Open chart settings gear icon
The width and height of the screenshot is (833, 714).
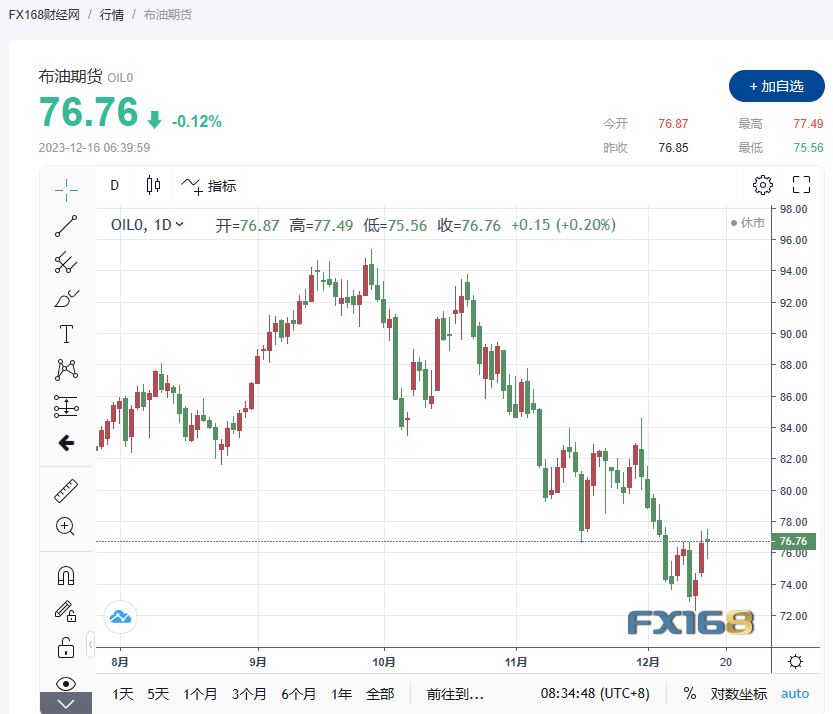pos(763,185)
